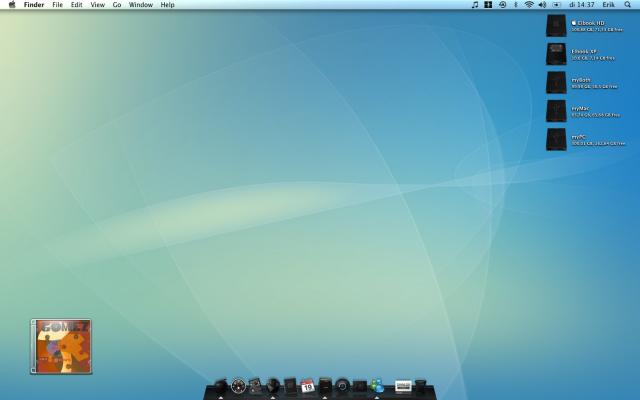
Task: Open the iCal calendar Dock icon
Action: coord(307,386)
